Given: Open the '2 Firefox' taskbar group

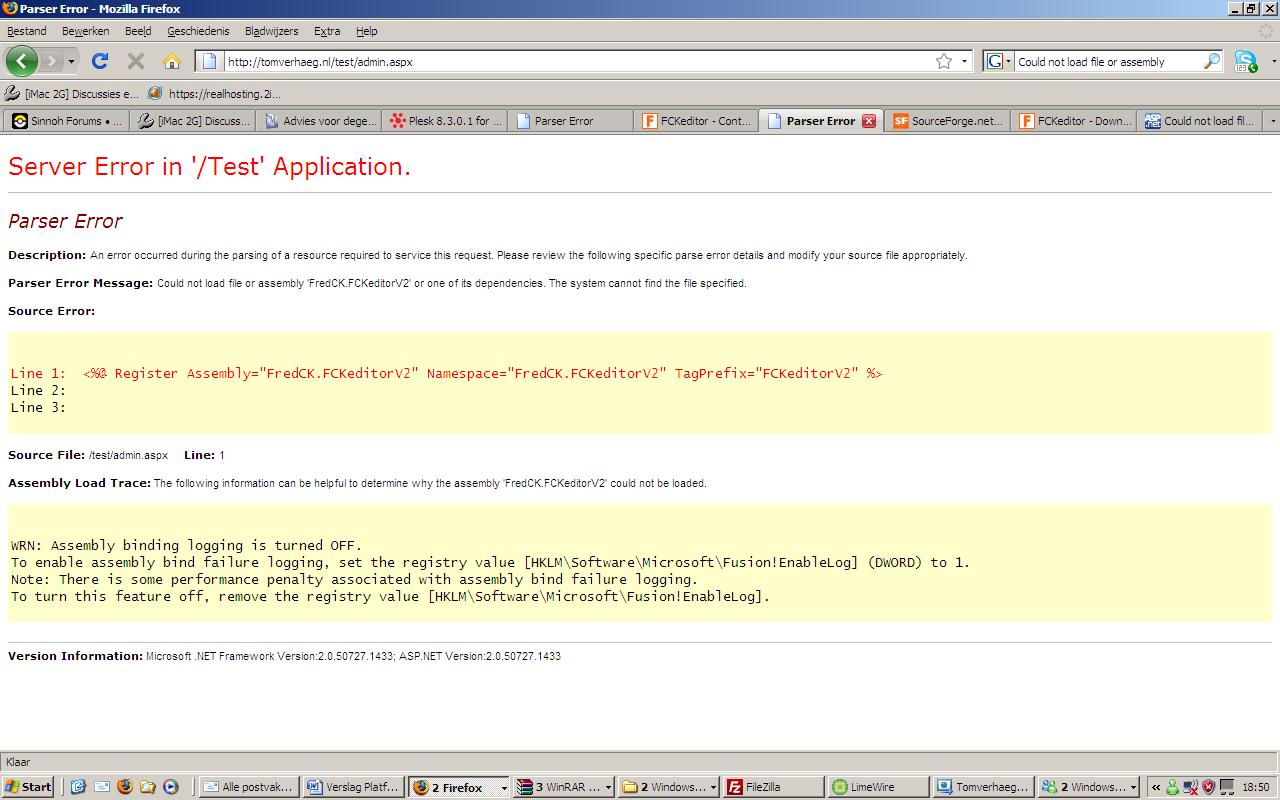Looking at the screenshot, I should point(459,787).
